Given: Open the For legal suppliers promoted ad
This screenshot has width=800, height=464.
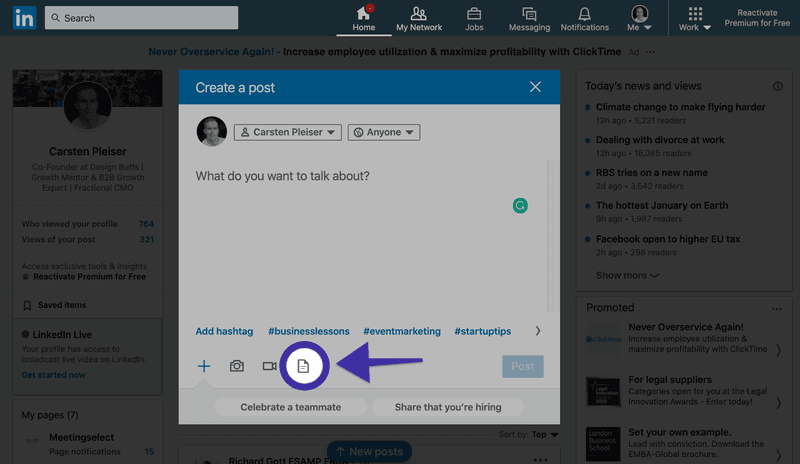Looking at the screenshot, I should pyautogui.click(x=670, y=380).
